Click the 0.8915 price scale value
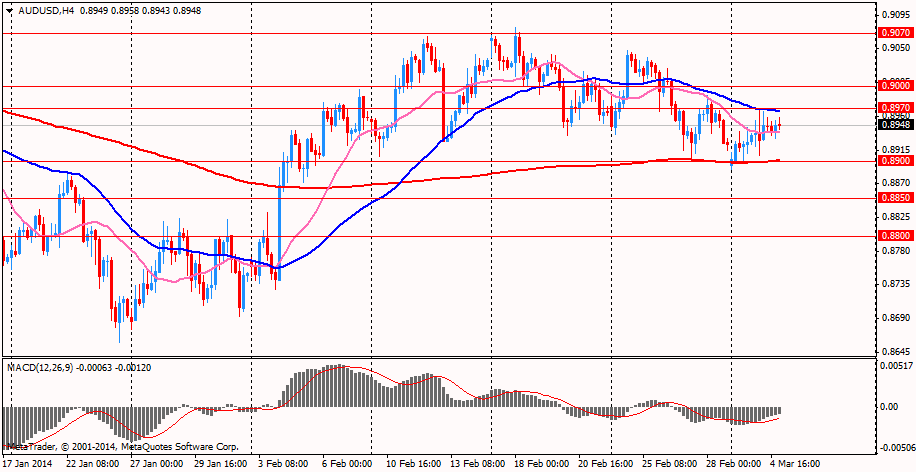916x472 pixels. [896, 149]
